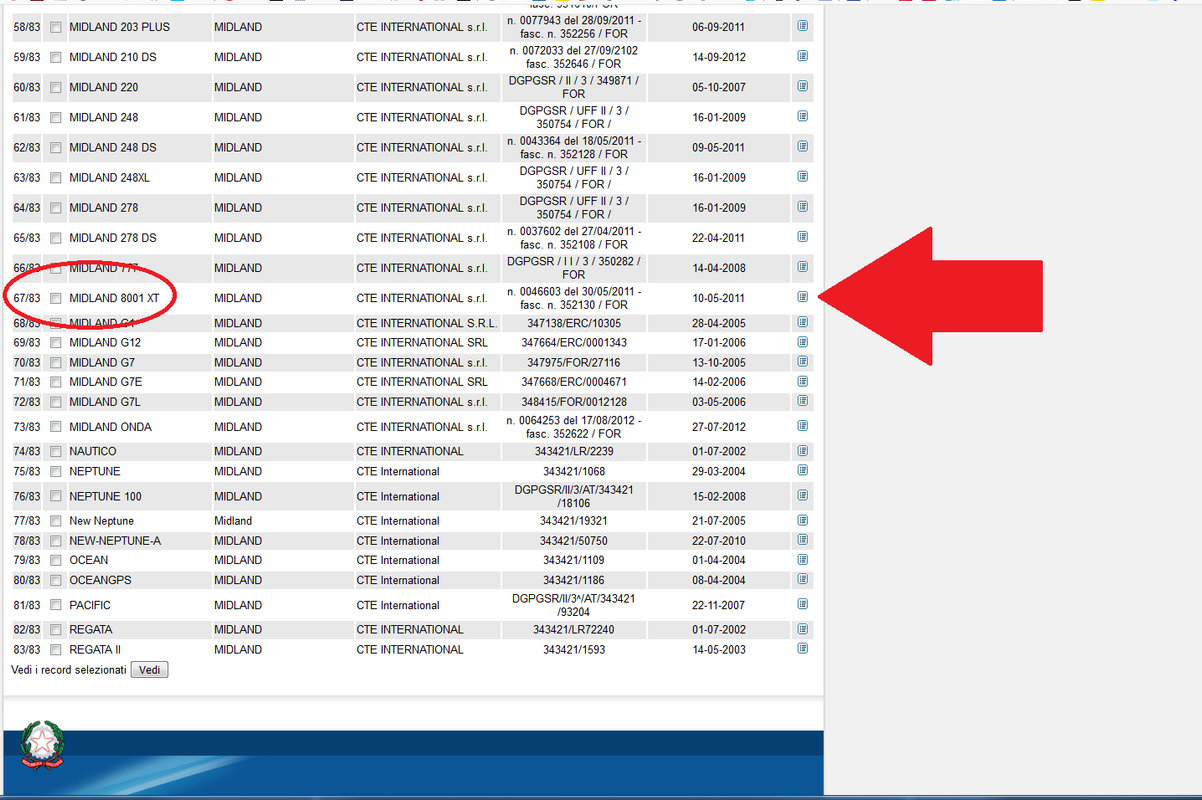
Task: Open details icon for MIDLAND ONDA row
Action: coord(802,426)
